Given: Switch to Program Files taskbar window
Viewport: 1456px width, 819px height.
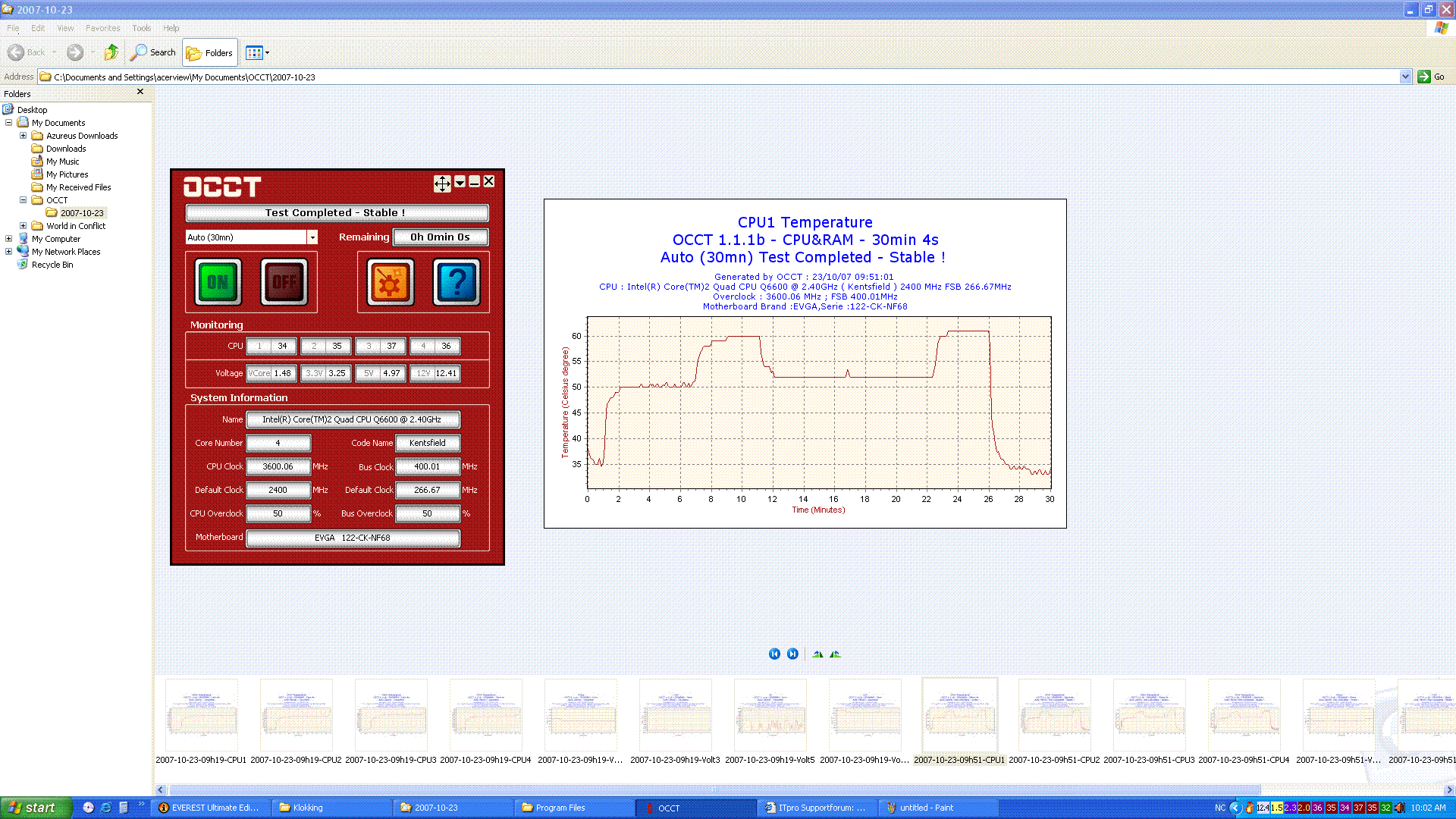Looking at the screenshot, I should point(573,808).
